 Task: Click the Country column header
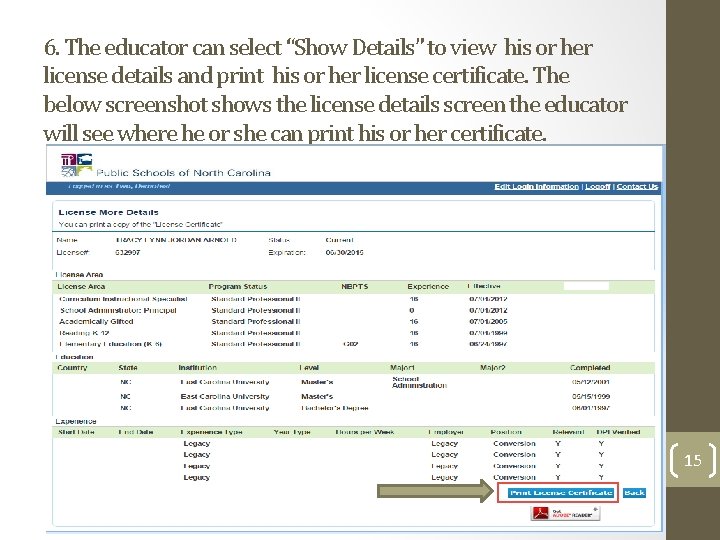tap(72, 368)
